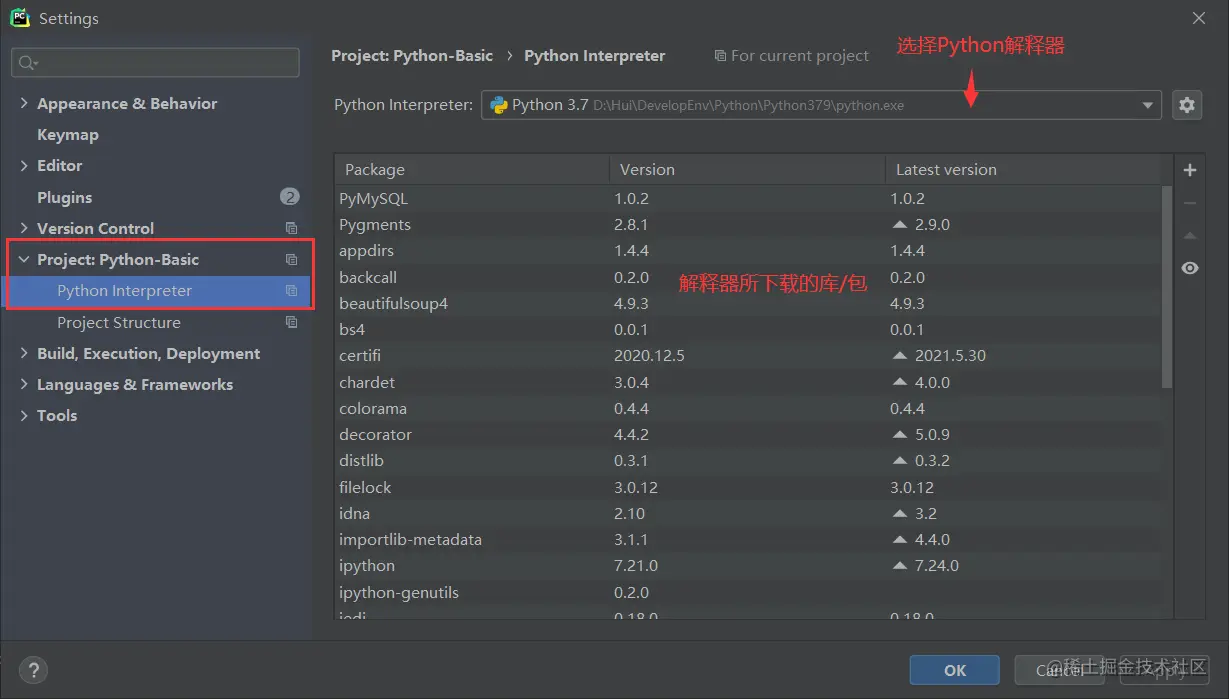Click latest version 2021.5.30 for certifi

point(950,355)
